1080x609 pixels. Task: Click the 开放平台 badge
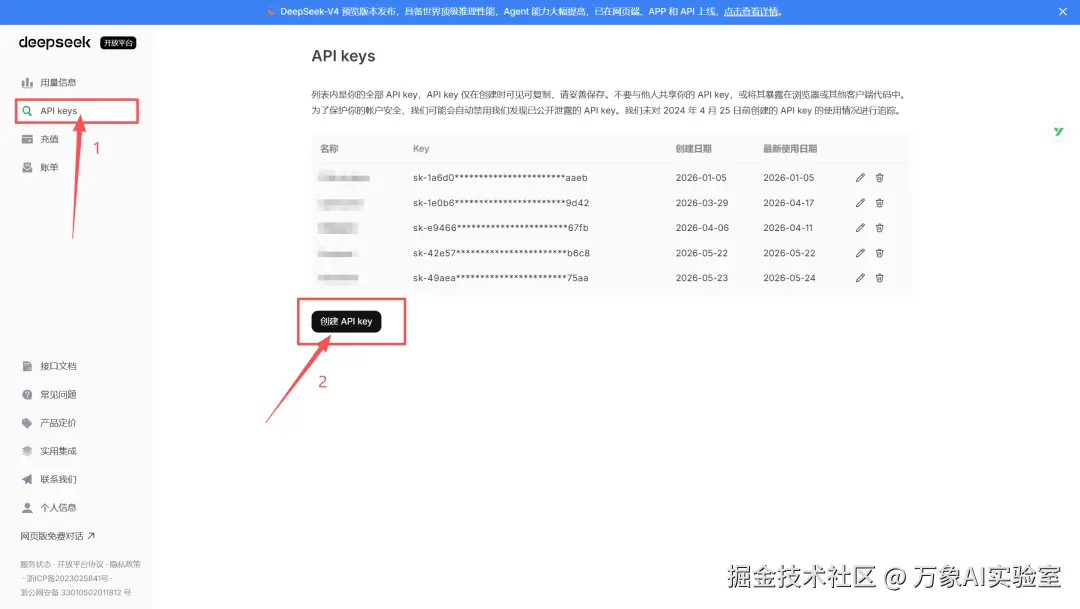118,43
